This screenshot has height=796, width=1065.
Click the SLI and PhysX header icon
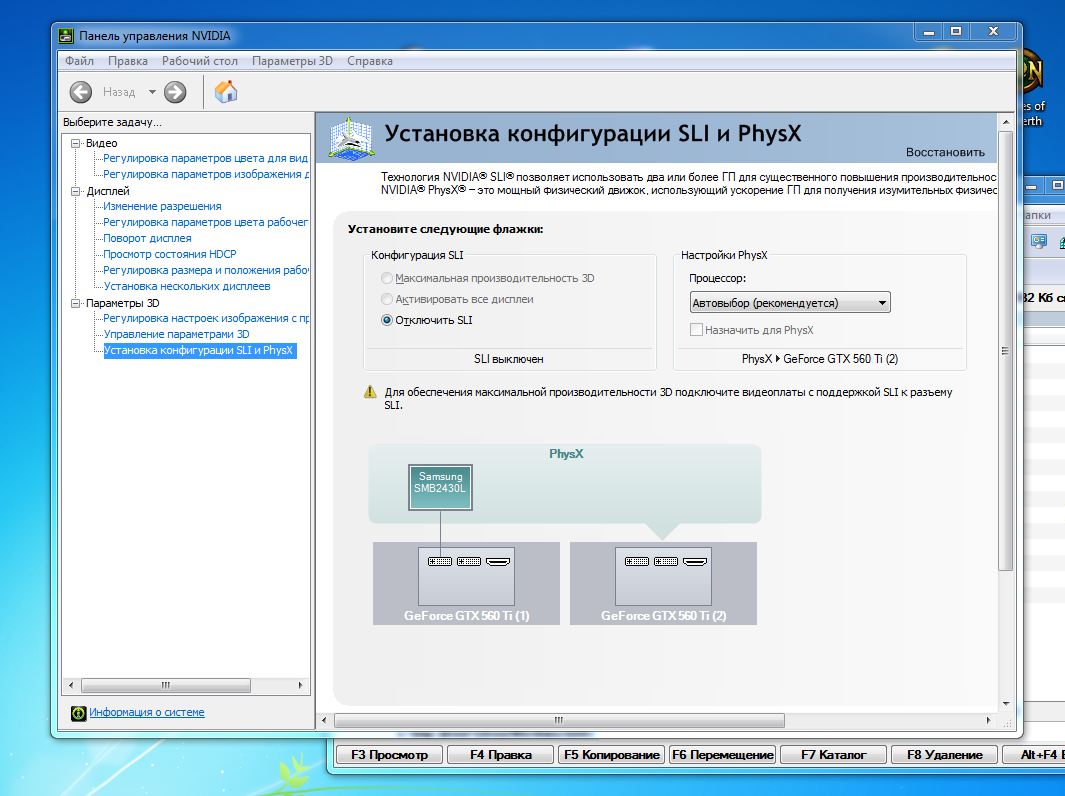[350, 138]
